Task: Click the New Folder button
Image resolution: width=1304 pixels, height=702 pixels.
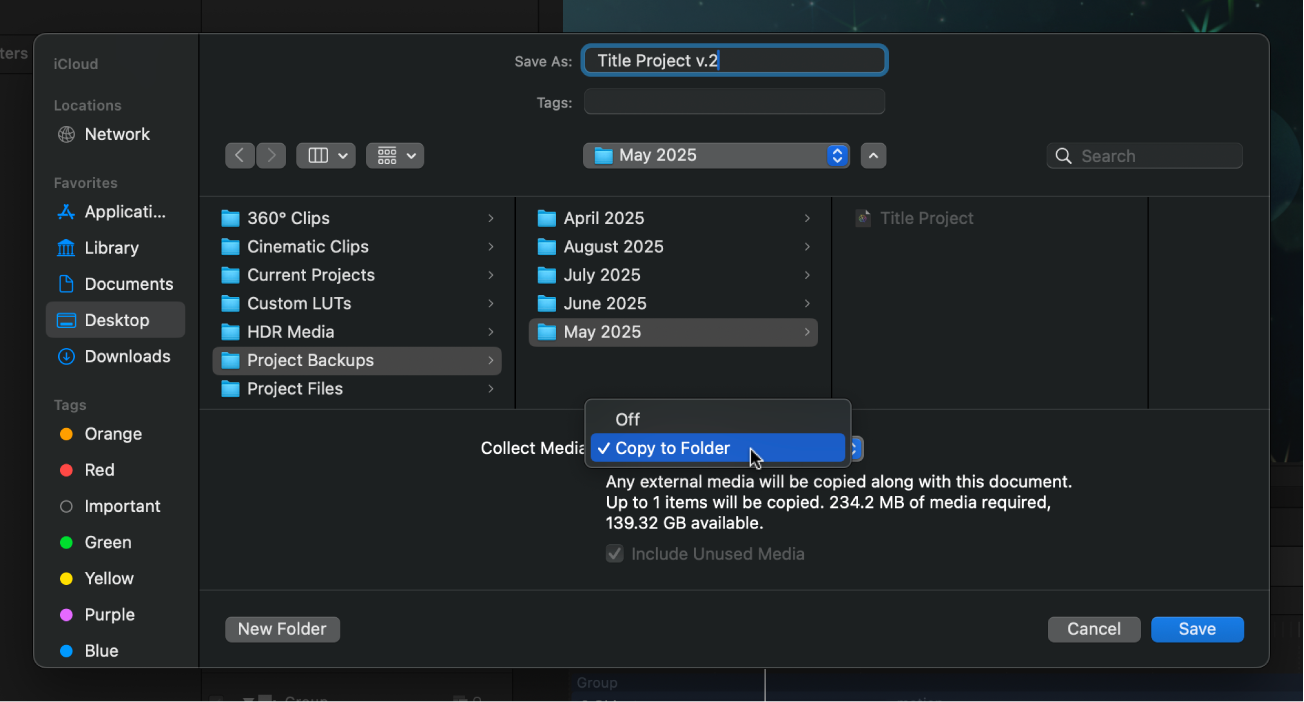Action: point(282,629)
